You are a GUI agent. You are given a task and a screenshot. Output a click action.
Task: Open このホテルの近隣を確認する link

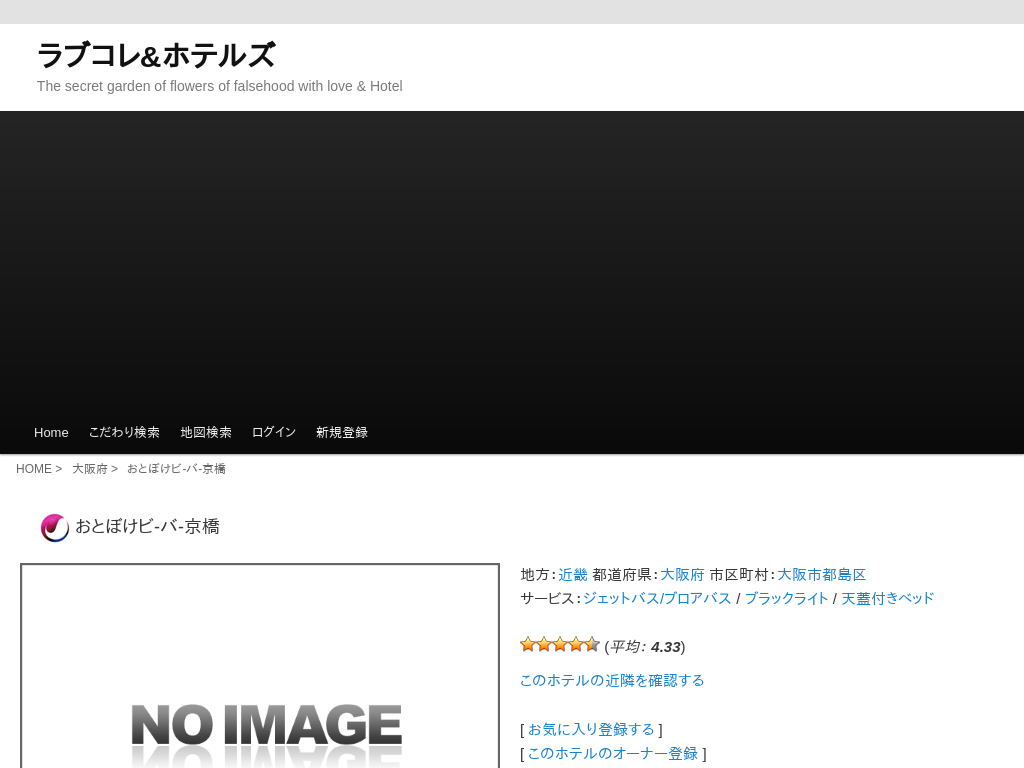click(x=612, y=680)
